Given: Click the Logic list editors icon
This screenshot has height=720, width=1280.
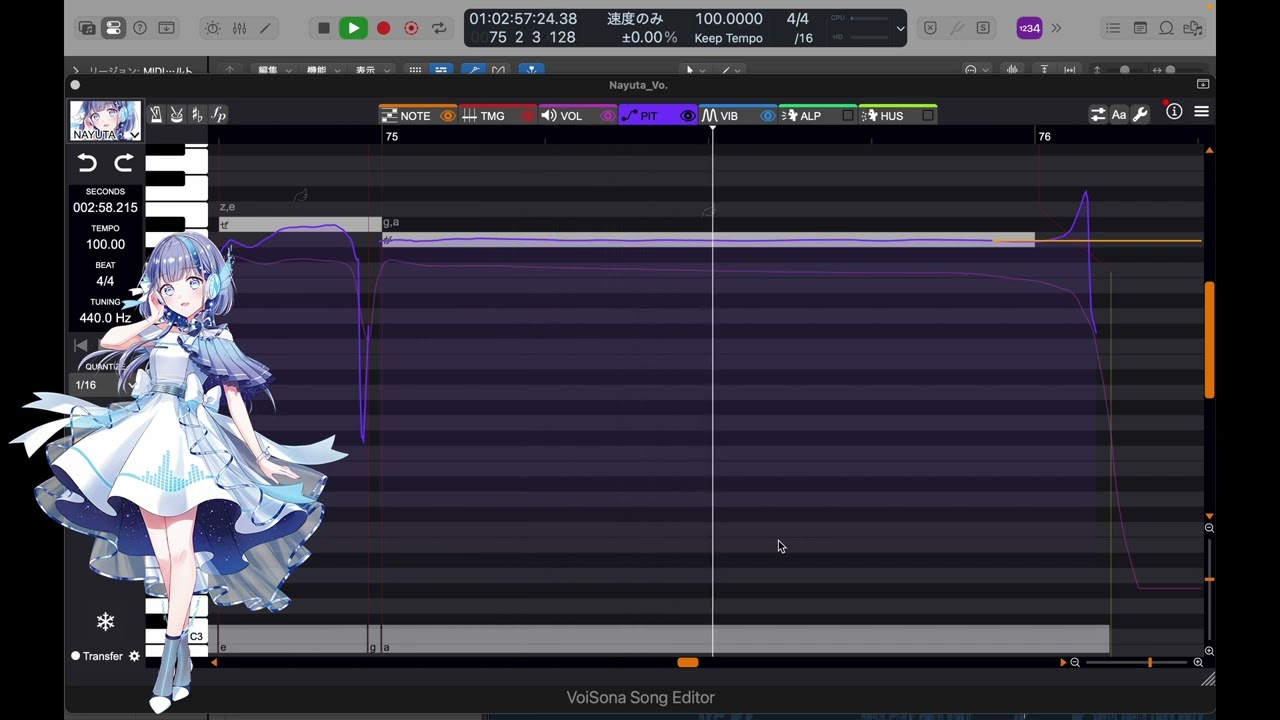Looking at the screenshot, I should [x=1113, y=28].
